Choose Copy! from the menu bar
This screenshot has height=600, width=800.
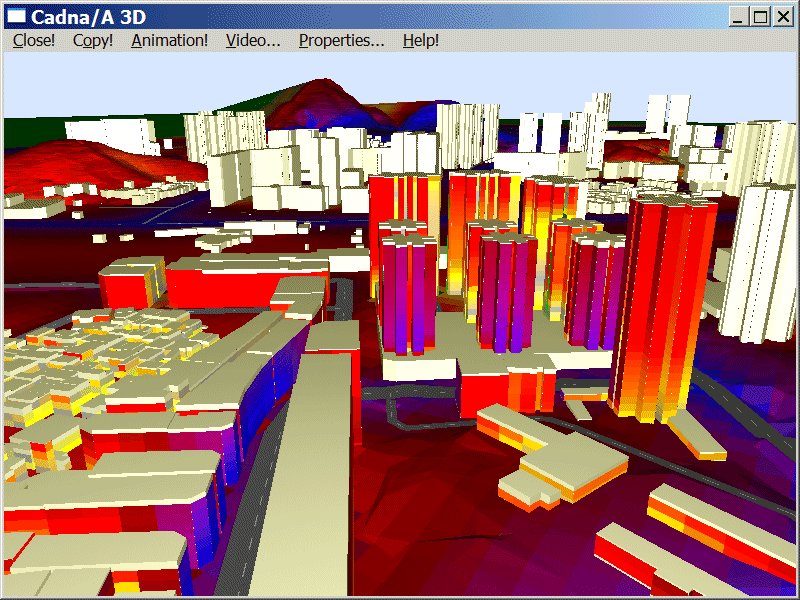[93, 40]
